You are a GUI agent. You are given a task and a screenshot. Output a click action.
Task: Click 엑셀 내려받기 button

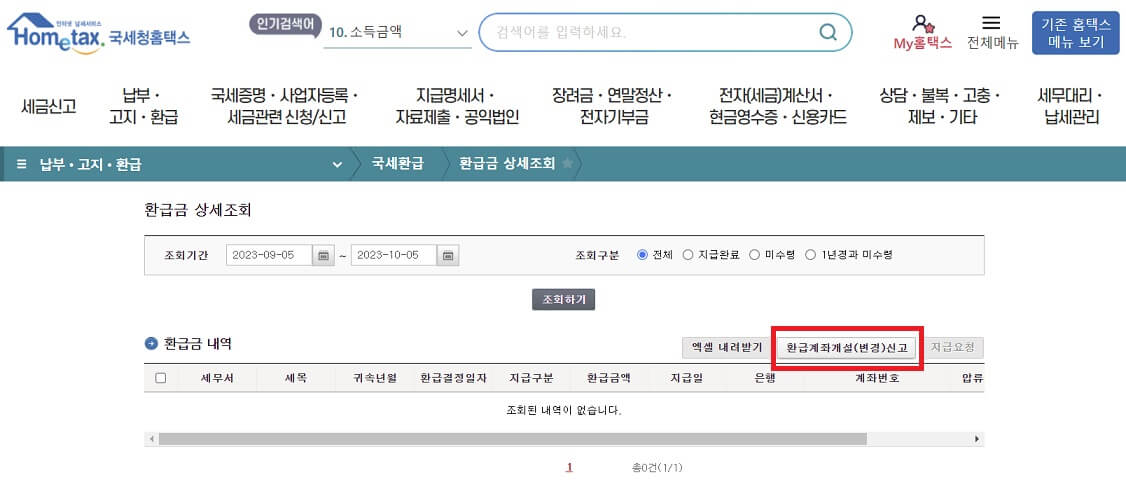coord(726,348)
